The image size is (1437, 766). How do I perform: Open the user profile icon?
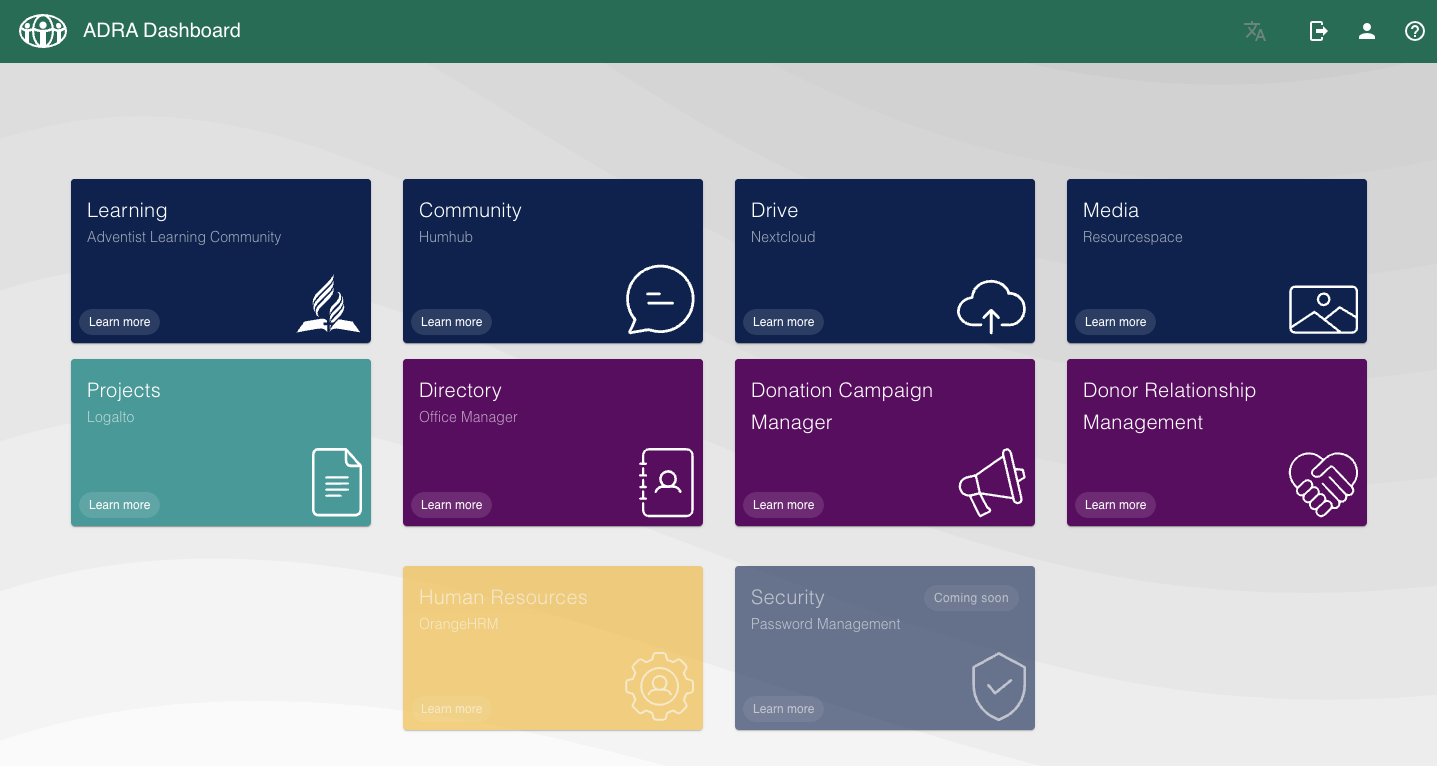click(x=1367, y=31)
